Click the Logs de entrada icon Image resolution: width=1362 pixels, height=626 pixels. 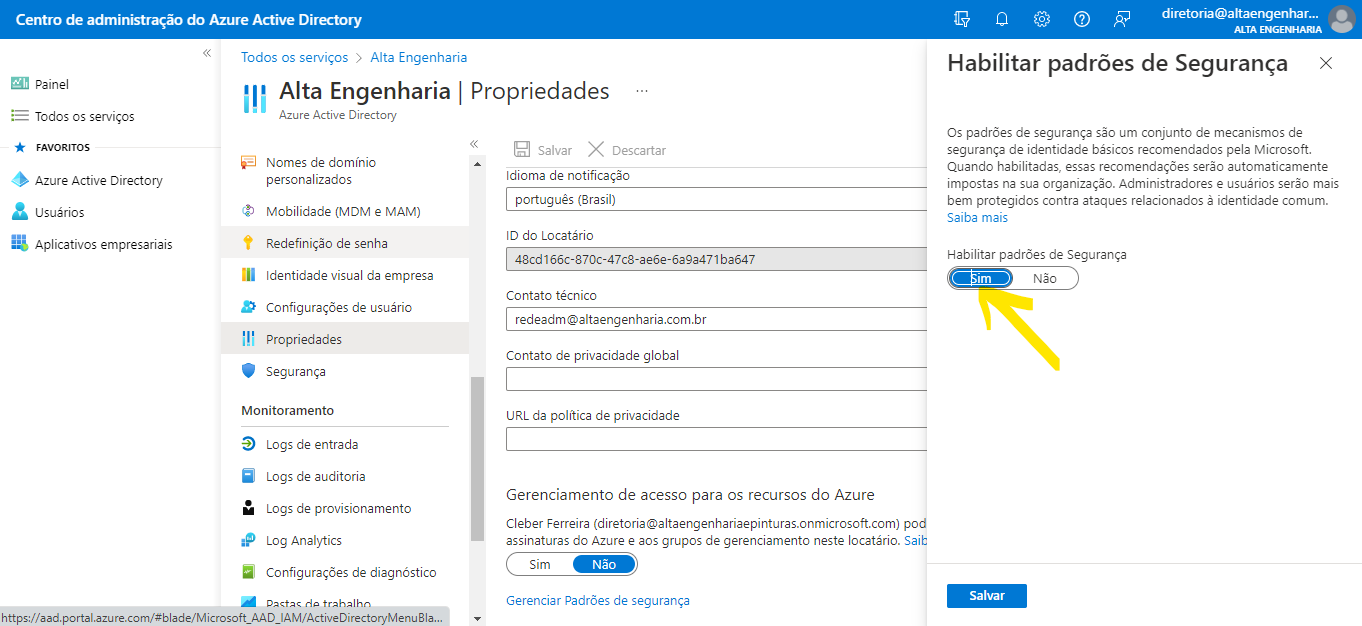[x=249, y=444]
